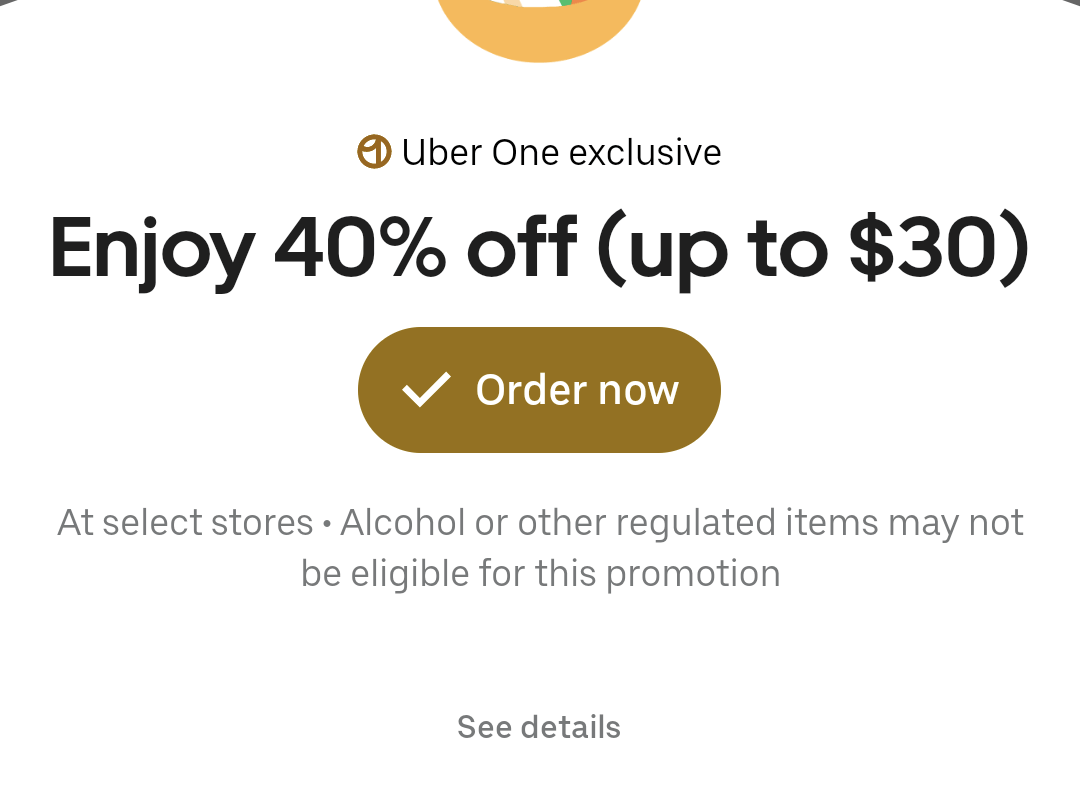Click the Uber One exclusive label

pyautogui.click(x=561, y=152)
